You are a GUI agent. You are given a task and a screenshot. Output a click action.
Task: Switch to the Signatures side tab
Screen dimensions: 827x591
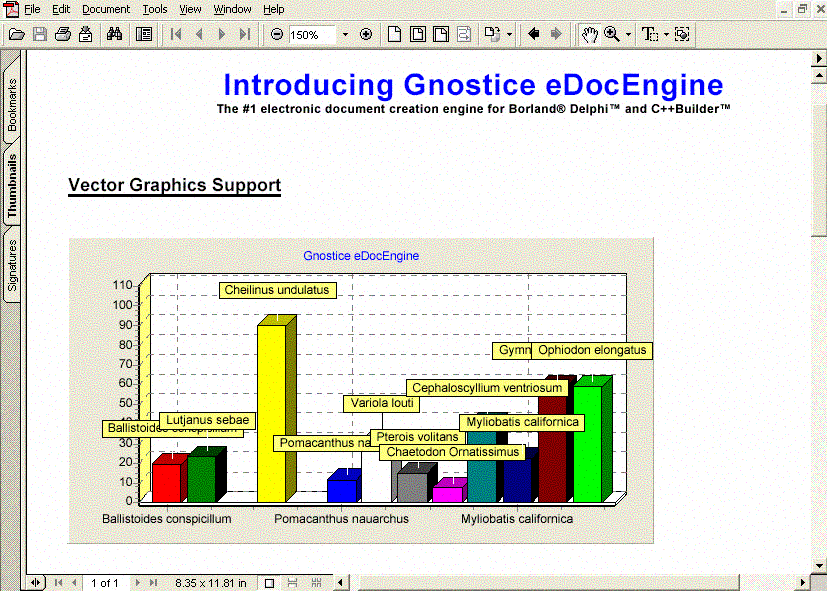point(12,265)
